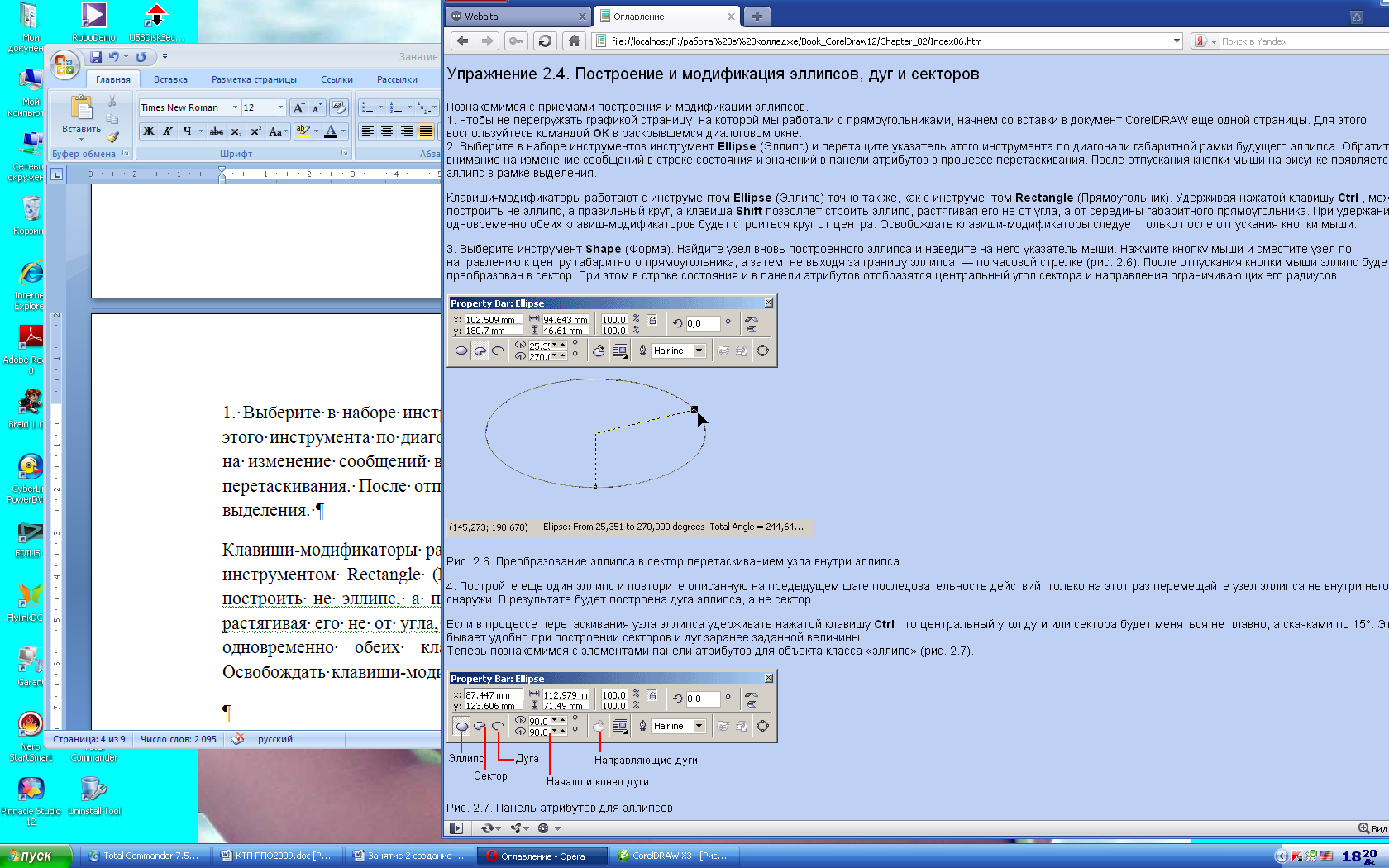Open Customize Quick Access Toolbar dropdown

coord(165,57)
